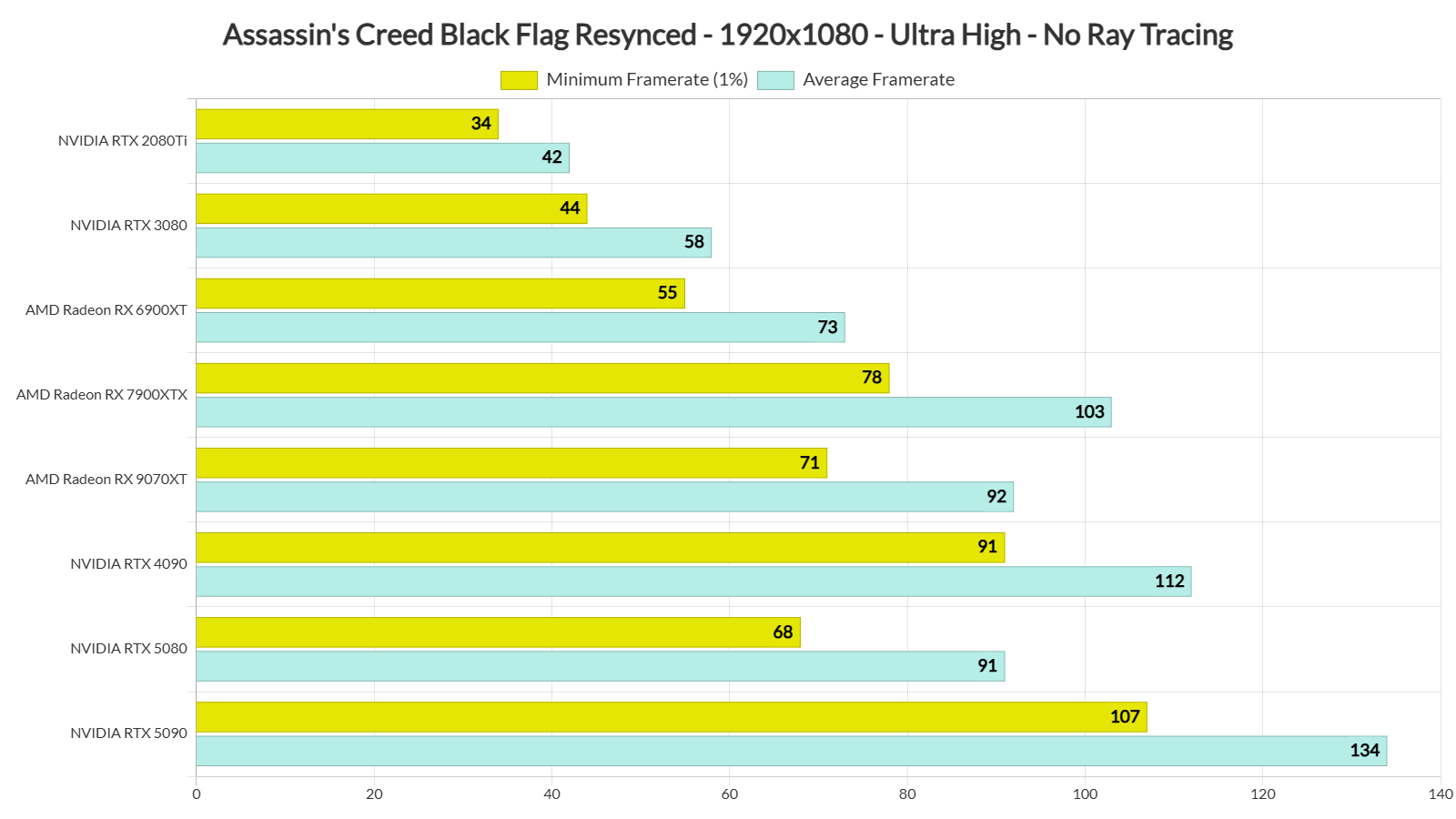Screen dimensions: 1456x819
Task: Click the "AMD Radeon RX 9070XT" axis label
Action: tap(106, 479)
